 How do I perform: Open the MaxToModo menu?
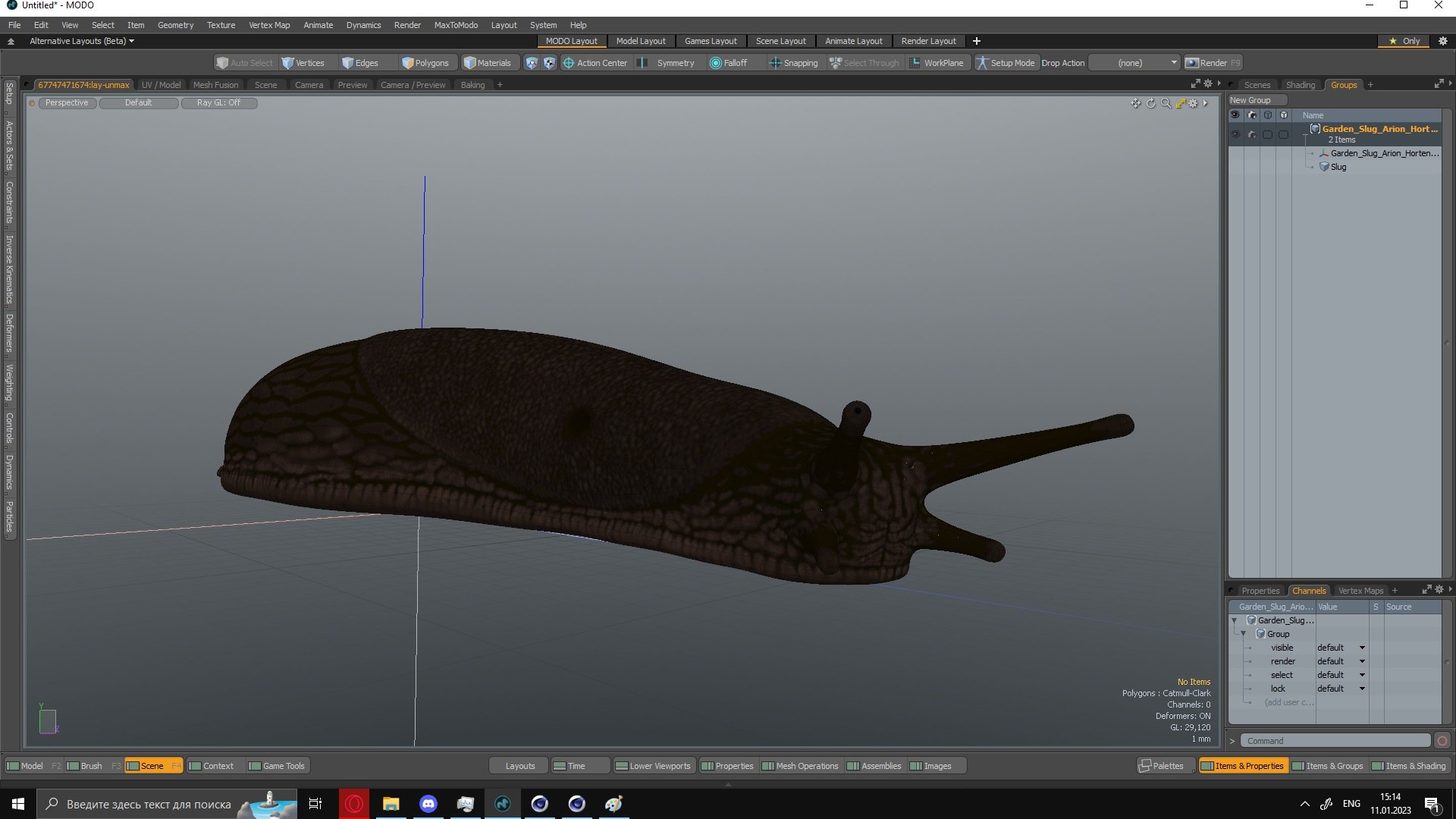click(456, 25)
